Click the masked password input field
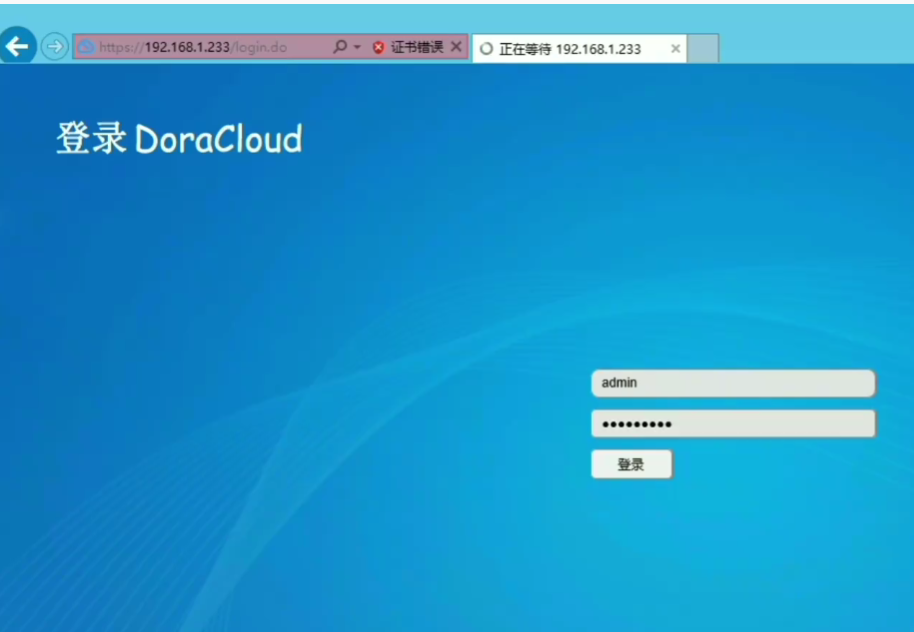Image resolution: width=914 pixels, height=632 pixels. [733, 424]
